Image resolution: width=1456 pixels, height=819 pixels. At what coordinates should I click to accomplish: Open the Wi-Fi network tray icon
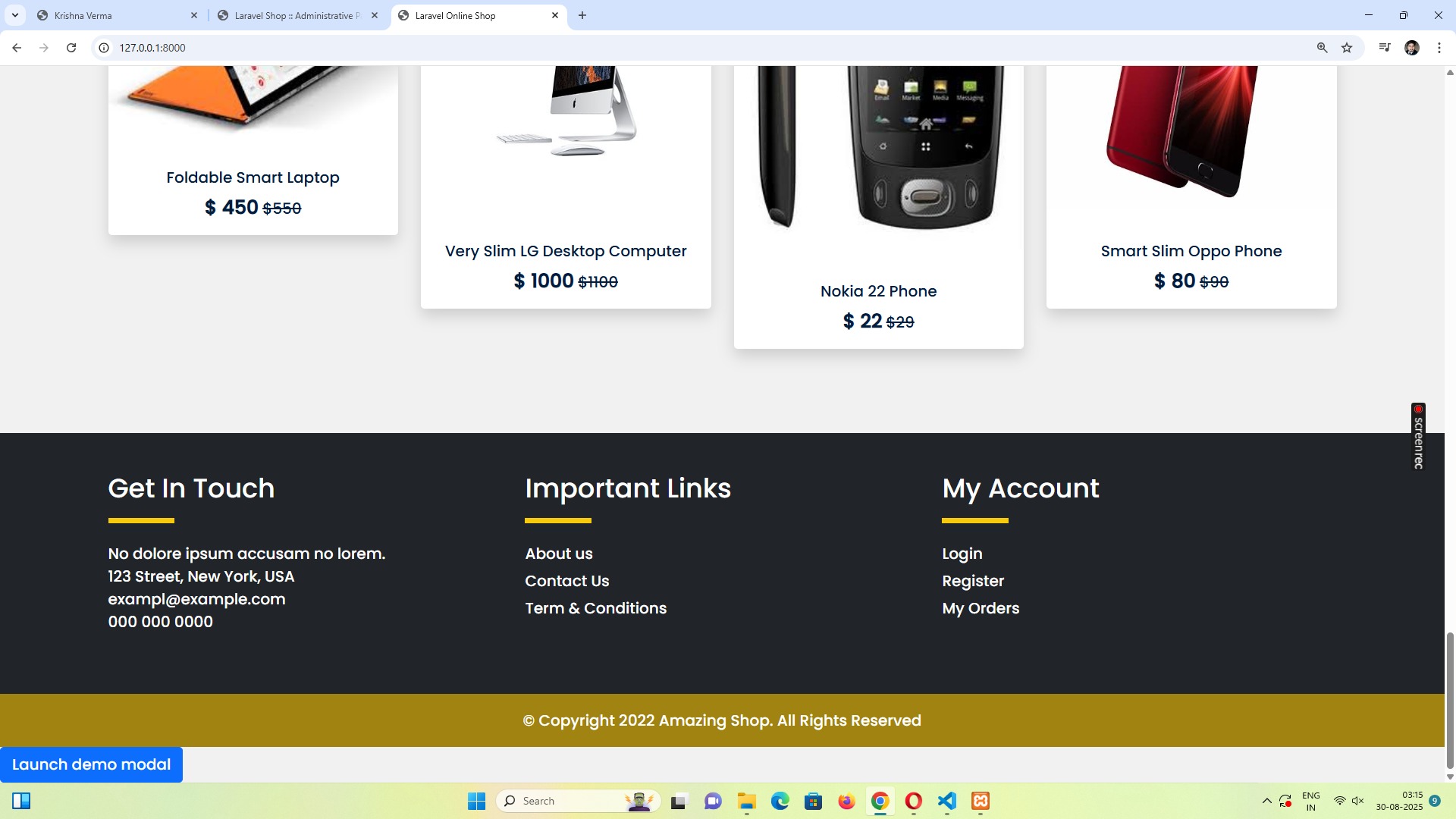coord(1339,801)
